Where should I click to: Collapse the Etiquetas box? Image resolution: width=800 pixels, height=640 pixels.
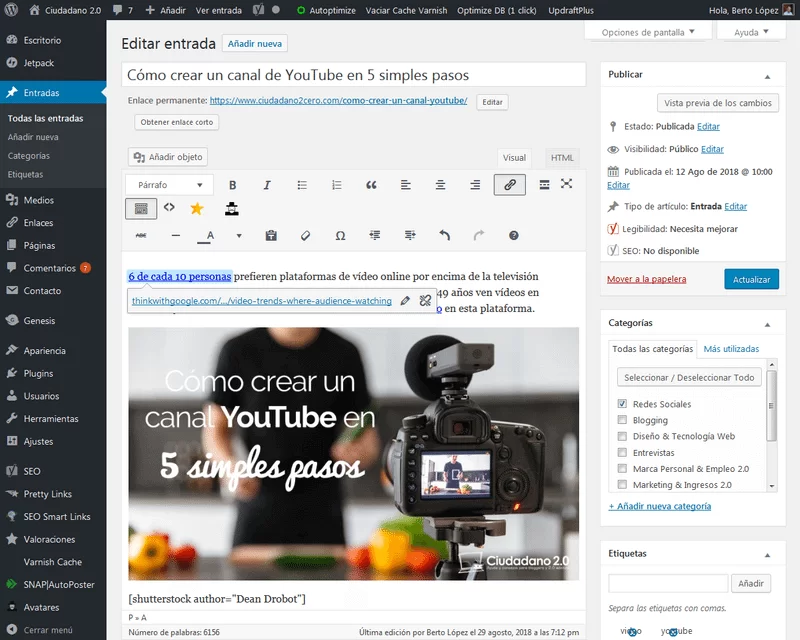click(x=767, y=555)
